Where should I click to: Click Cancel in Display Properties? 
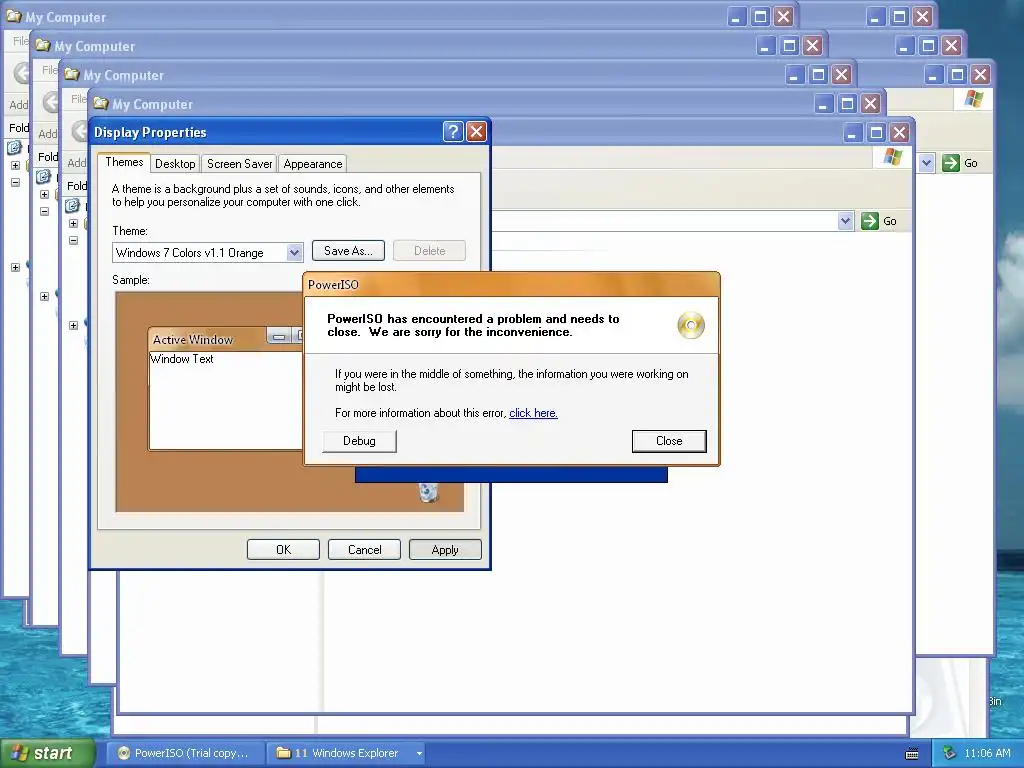(364, 550)
